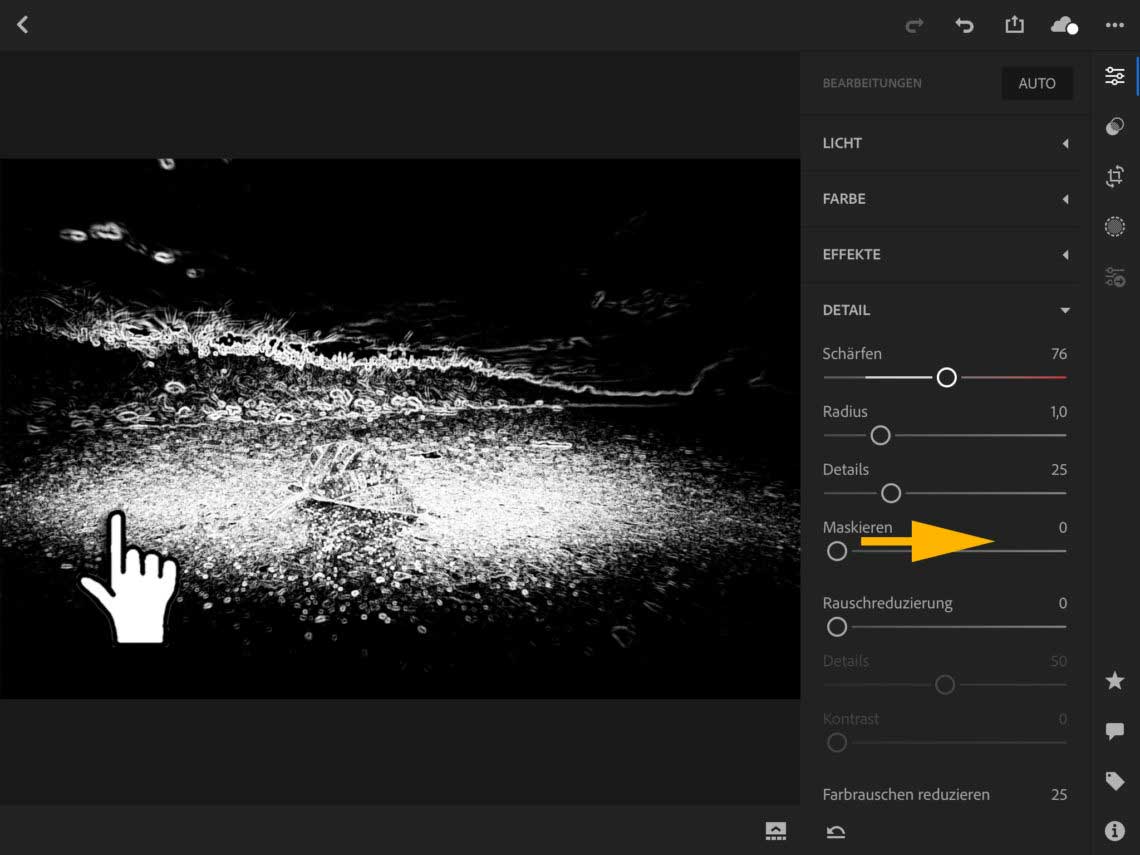Image resolution: width=1140 pixels, height=855 pixels.
Task: Toggle the filmstrip icon below the photo
Action: click(x=776, y=831)
